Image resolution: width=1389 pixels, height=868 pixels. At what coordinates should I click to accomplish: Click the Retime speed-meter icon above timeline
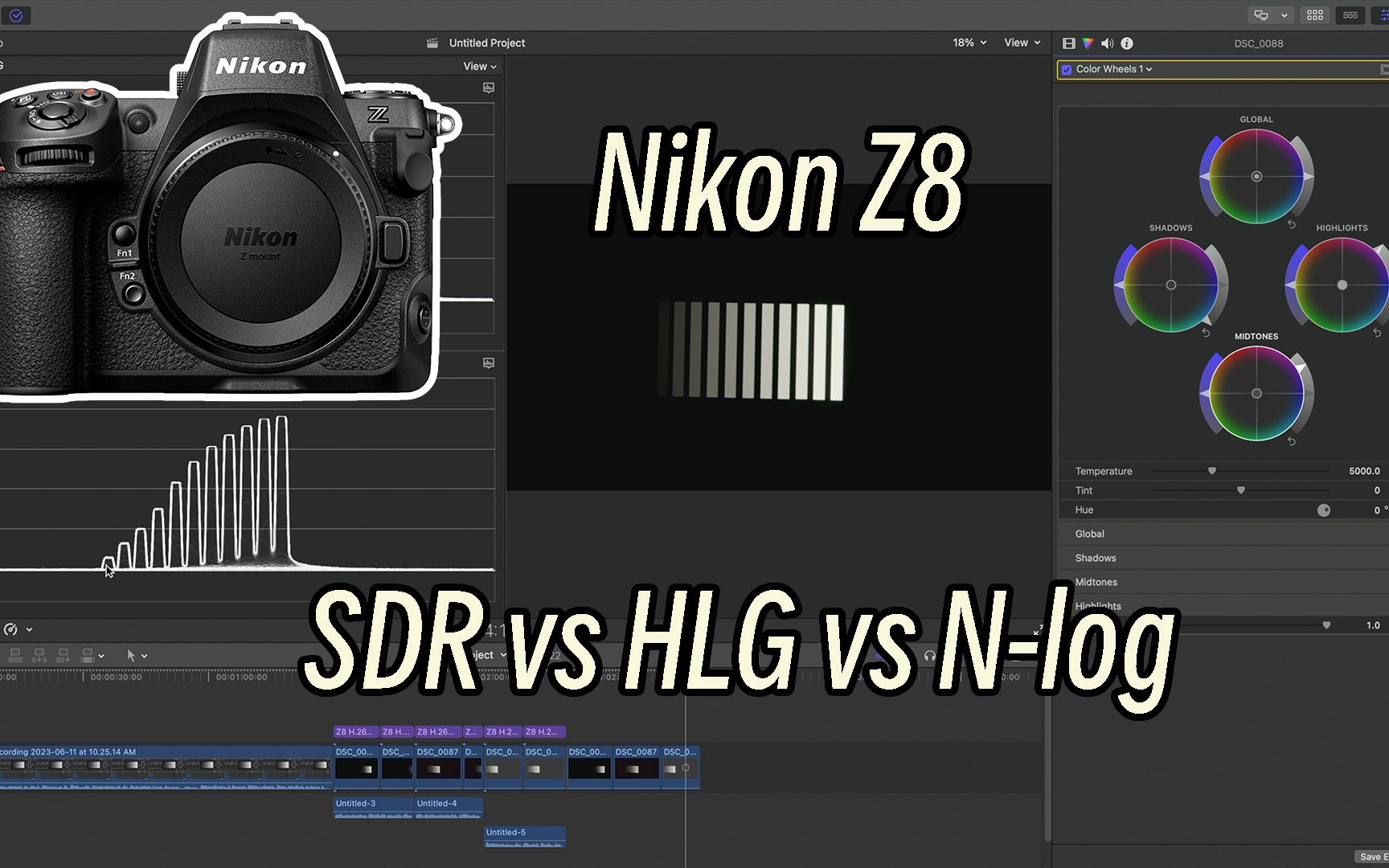coord(10,629)
